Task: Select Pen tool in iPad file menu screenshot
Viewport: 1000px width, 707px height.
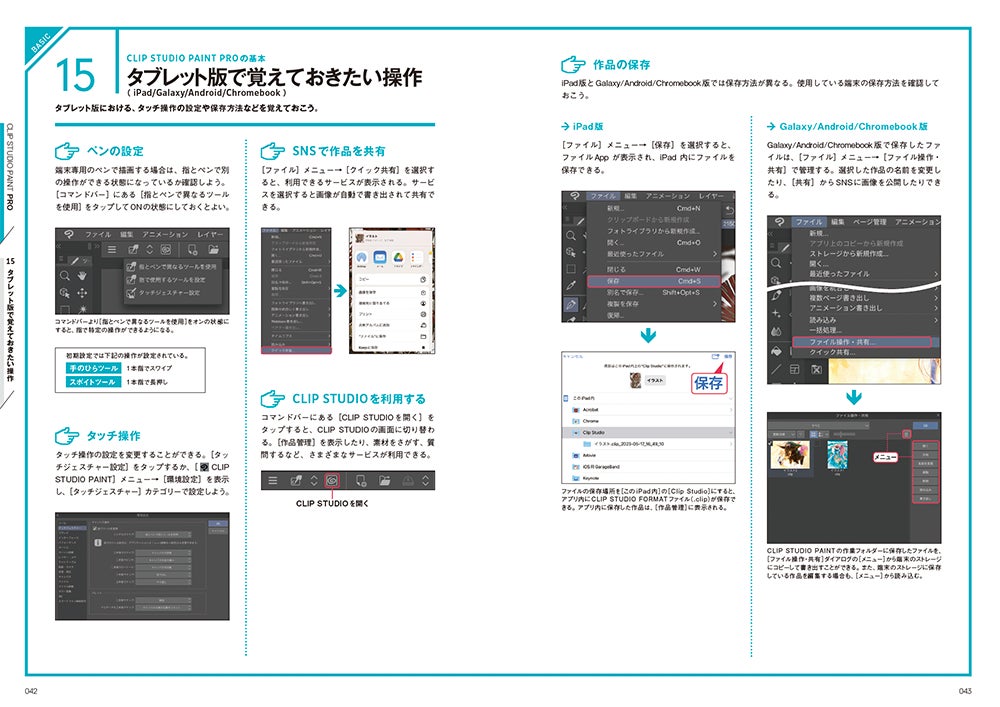Action: click(571, 304)
